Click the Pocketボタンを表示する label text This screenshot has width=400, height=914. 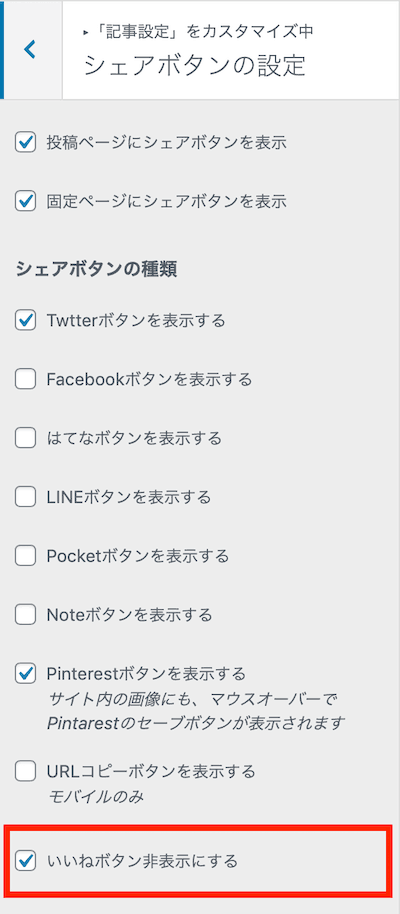point(138,556)
